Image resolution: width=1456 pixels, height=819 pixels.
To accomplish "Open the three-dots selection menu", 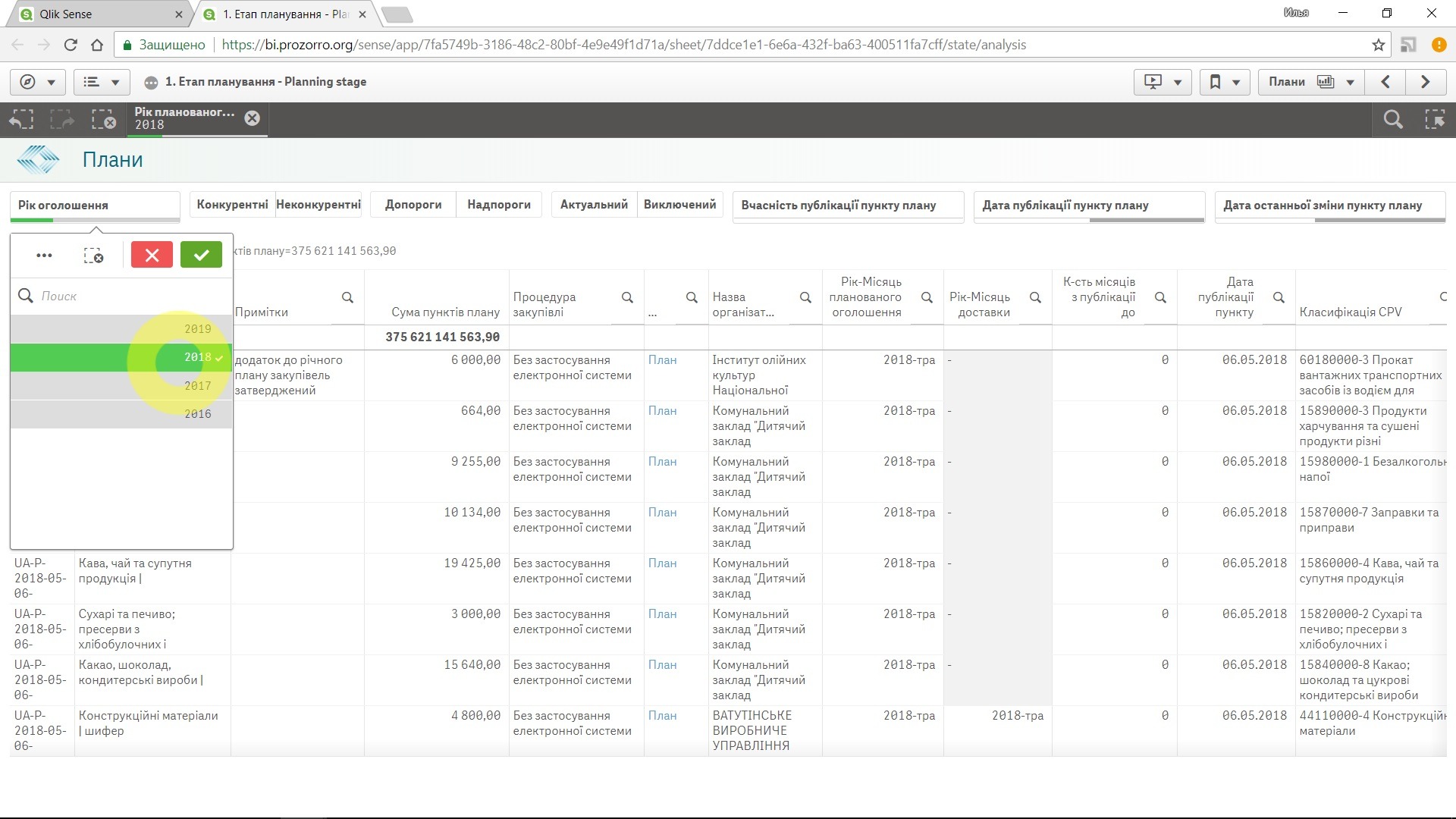I will (x=44, y=256).
